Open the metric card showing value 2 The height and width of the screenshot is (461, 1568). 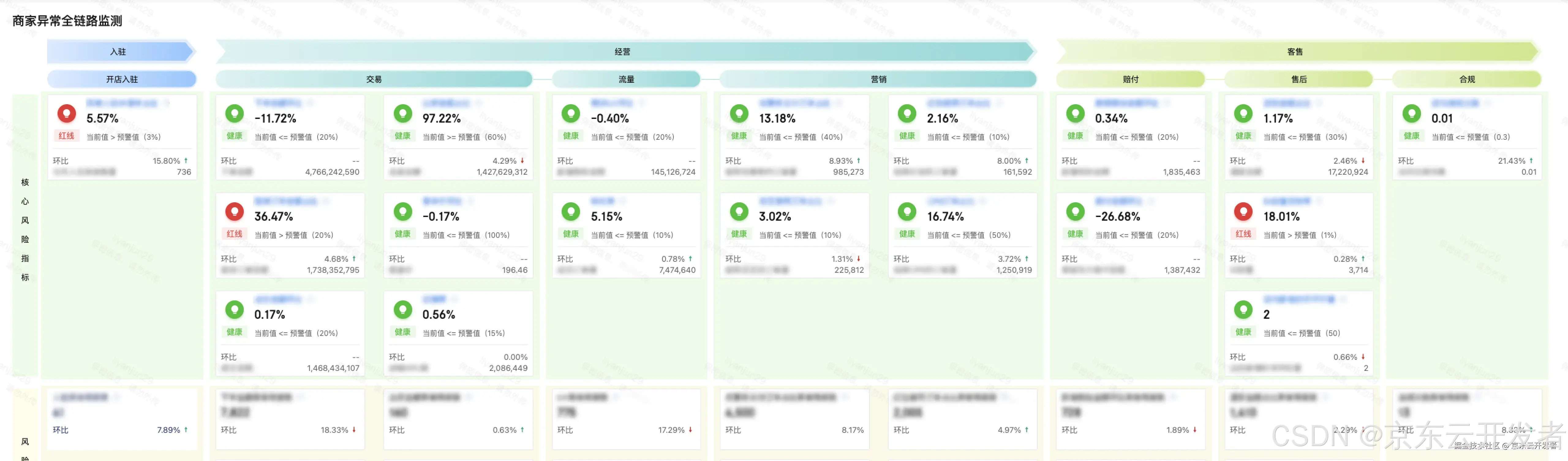click(x=1298, y=333)
